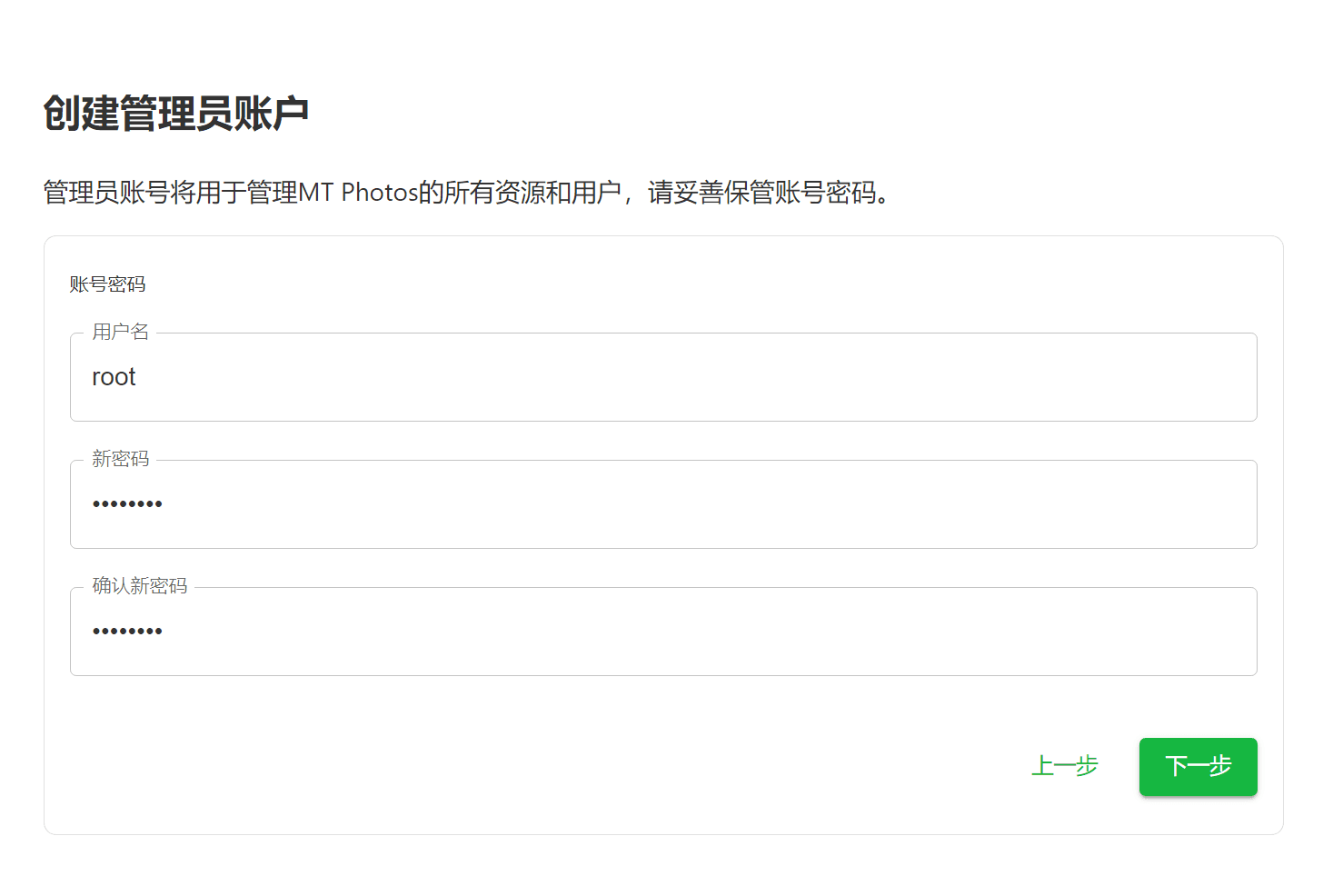Click the 管理员账号将用于管理 description start
This screenshot has height=896, width=1323.
pyautogui.click(x=171, y=193)
